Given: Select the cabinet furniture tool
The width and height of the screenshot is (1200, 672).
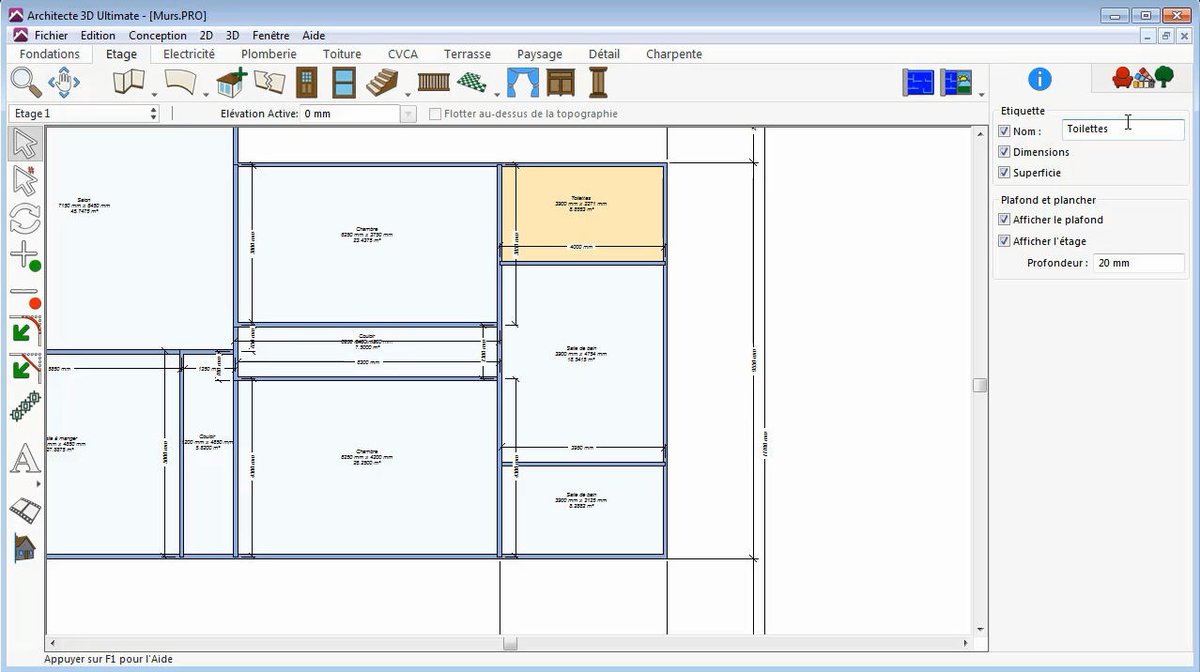Looking at the screenshot, I should pyautogui.click(x=561, y=82).
